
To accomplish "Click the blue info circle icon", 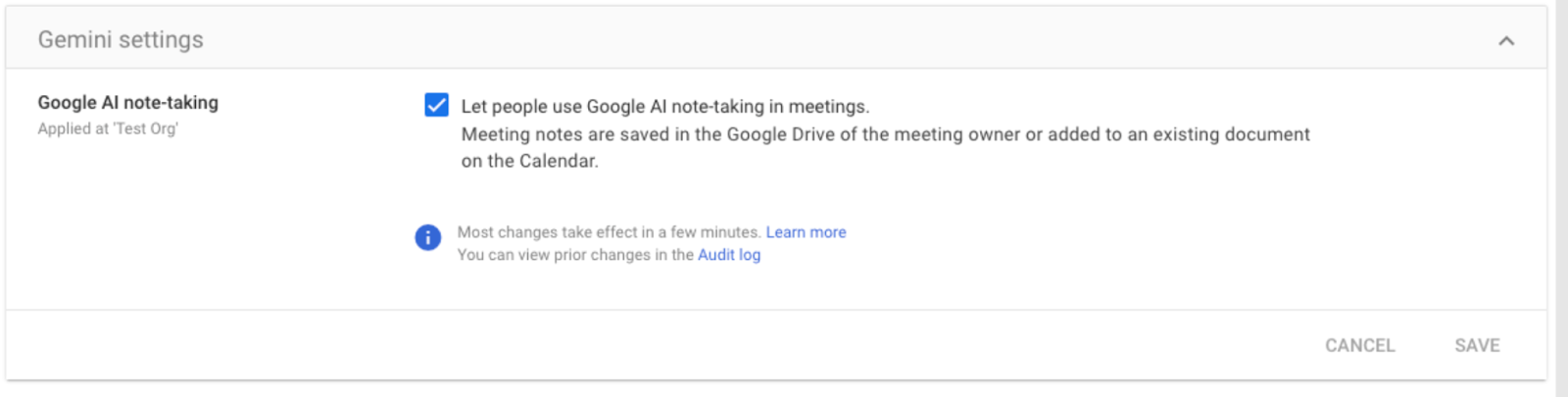I will [x=428, y=237].
